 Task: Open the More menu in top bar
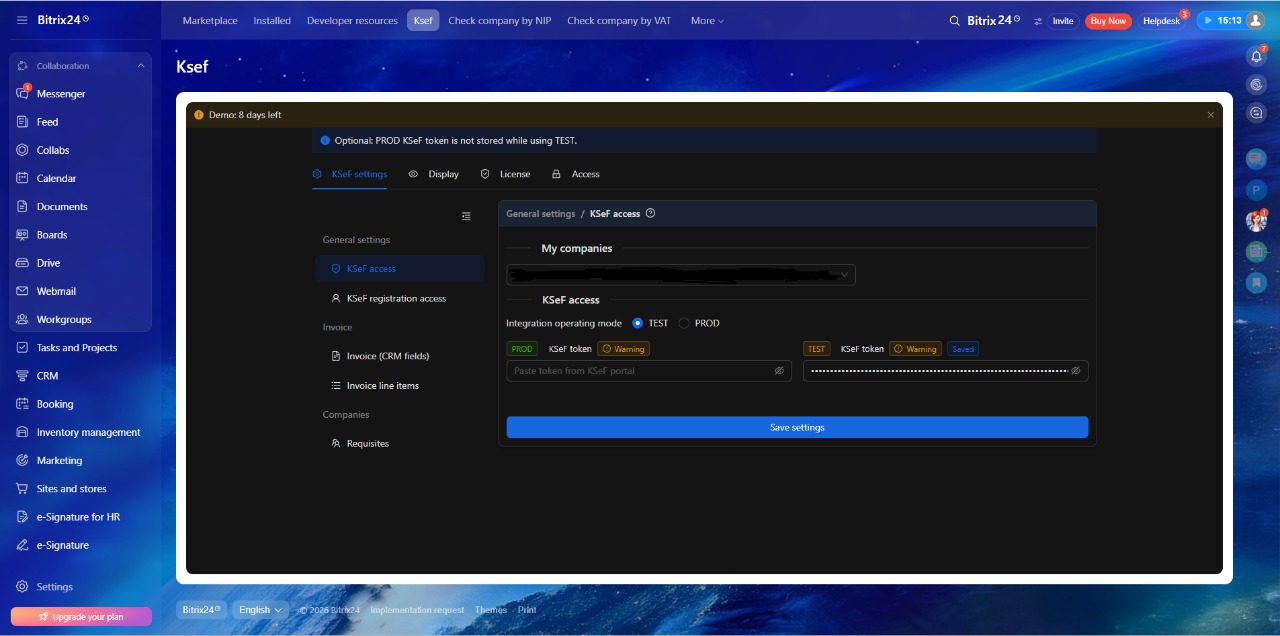coord(707,21)
